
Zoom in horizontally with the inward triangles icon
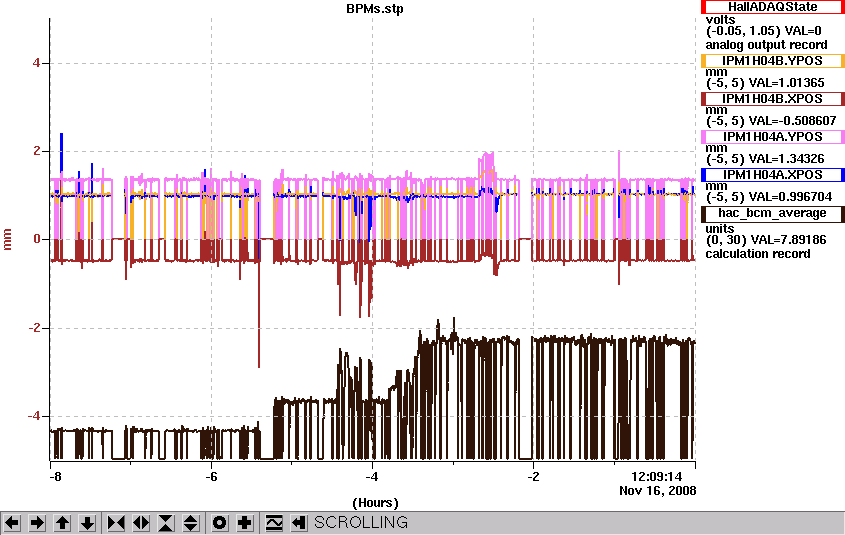(116, 523)
